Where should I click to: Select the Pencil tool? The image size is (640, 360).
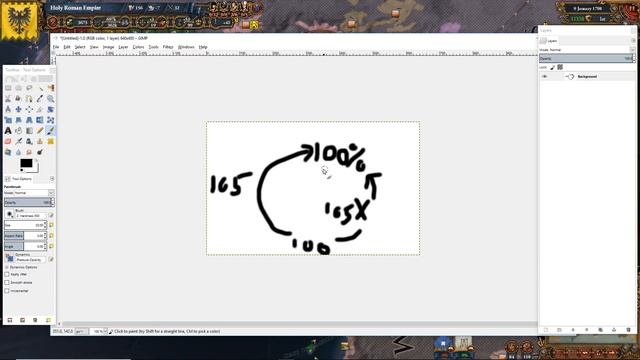pyautogui.click(x=40, y=131)
